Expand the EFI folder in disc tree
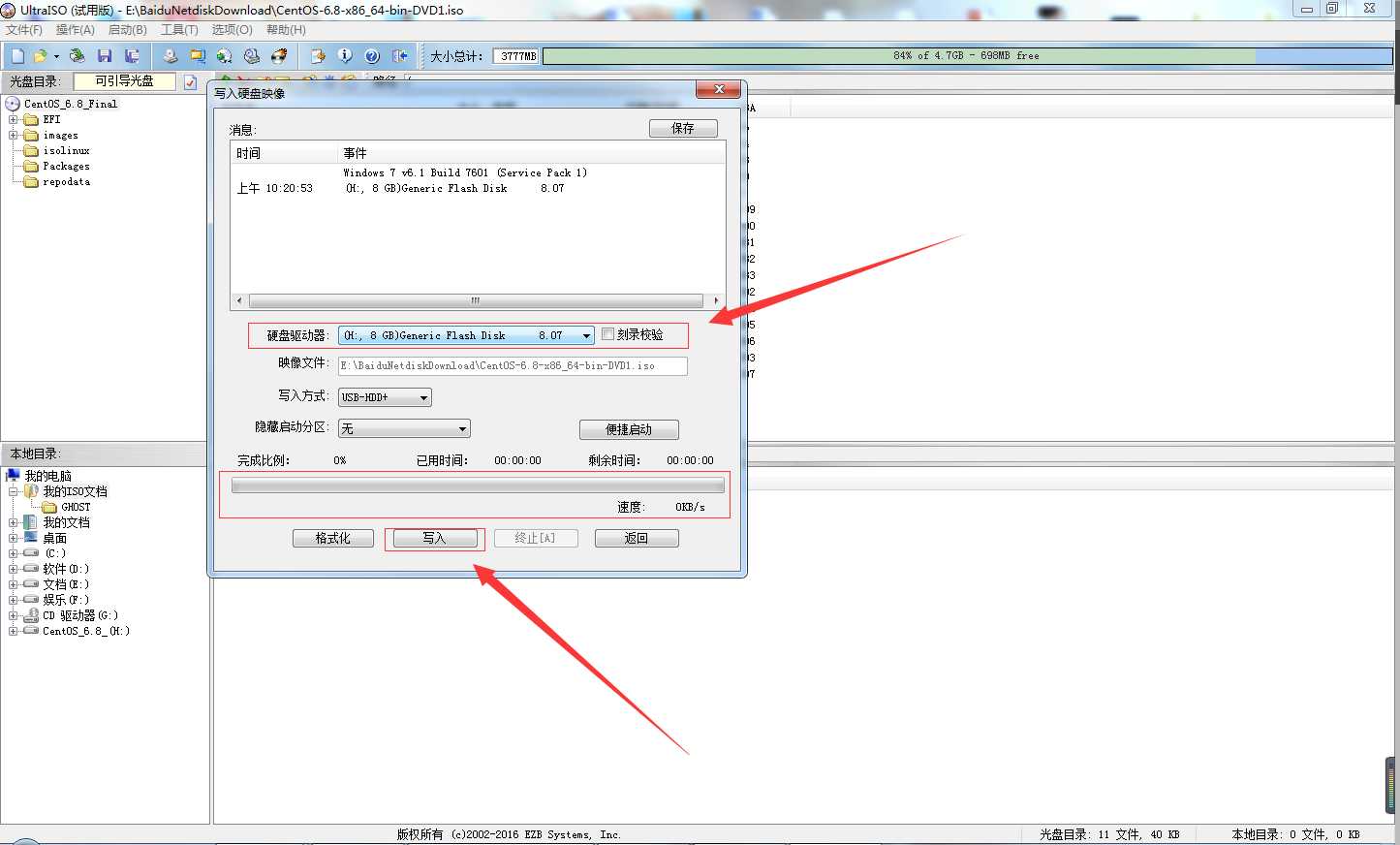1400x845 pixels. [x=14, y=120]
